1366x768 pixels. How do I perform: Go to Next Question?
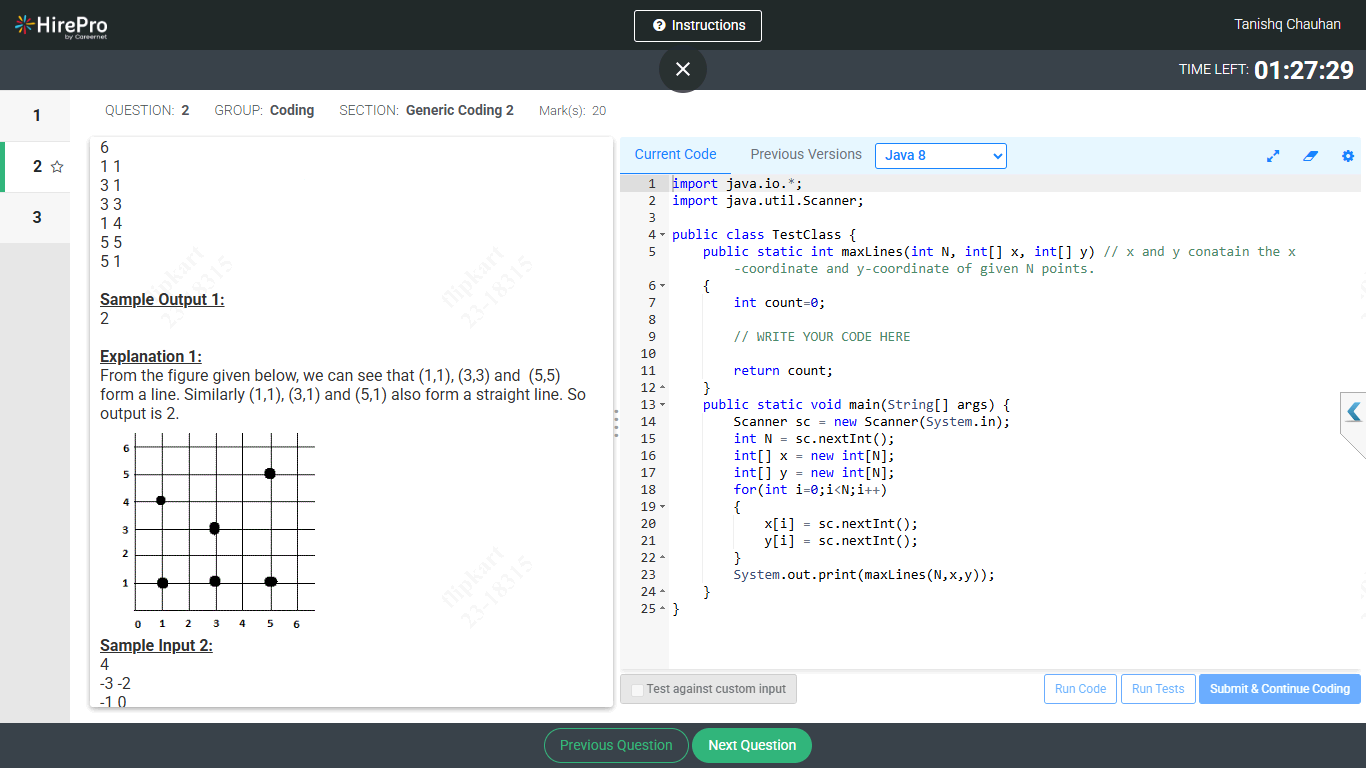[752, 745]
